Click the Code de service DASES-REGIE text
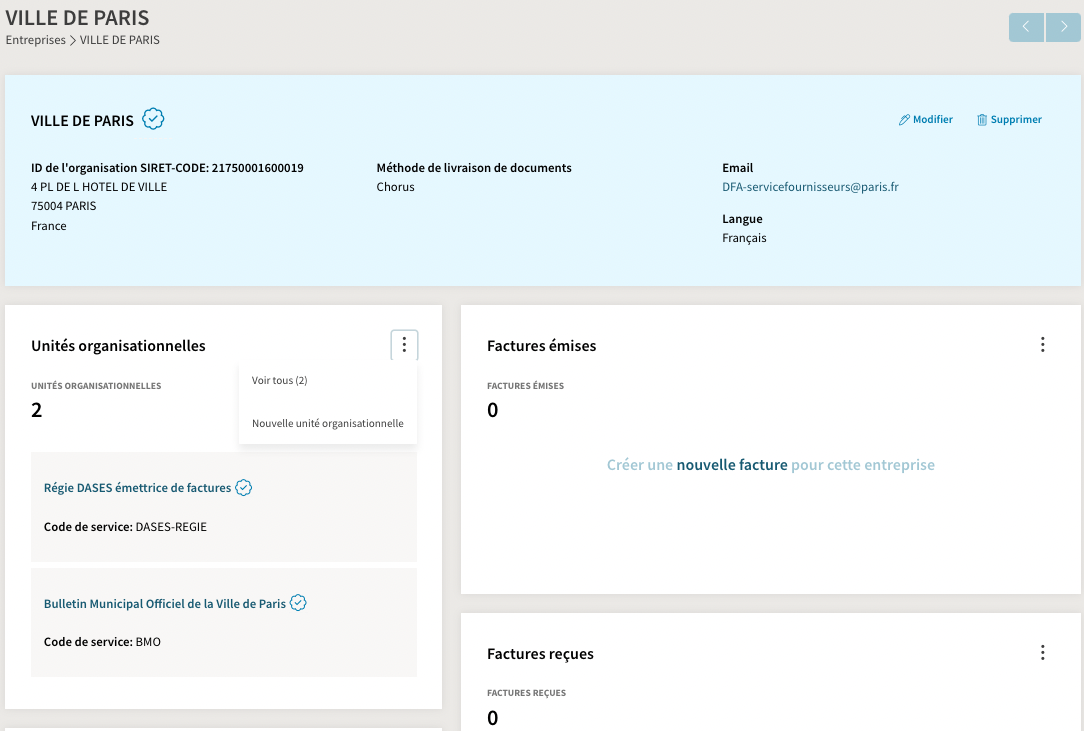 (x=125, y=527)
